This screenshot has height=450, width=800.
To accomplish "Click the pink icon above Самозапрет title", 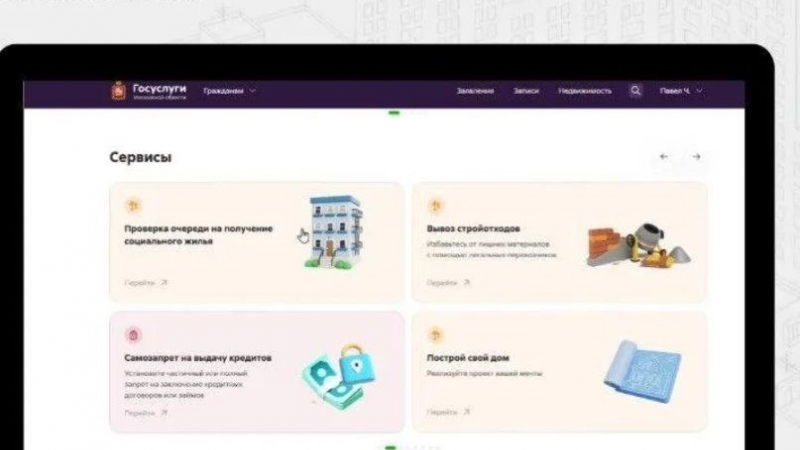I will click(x=133, y=335).
